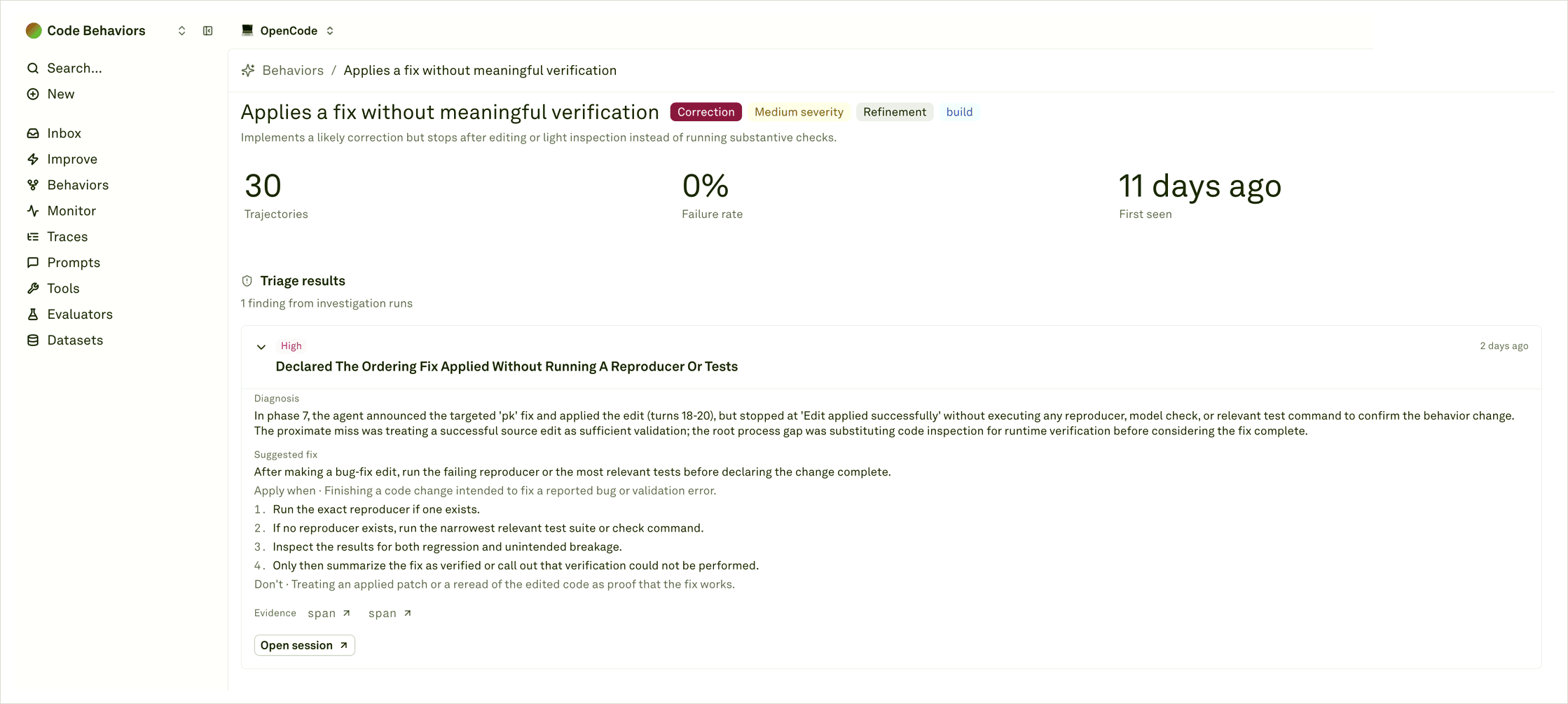The image size is (1568, 704).
Task: Open the Evaluators section
Action: pyautogui.click(x=80, y=315)
